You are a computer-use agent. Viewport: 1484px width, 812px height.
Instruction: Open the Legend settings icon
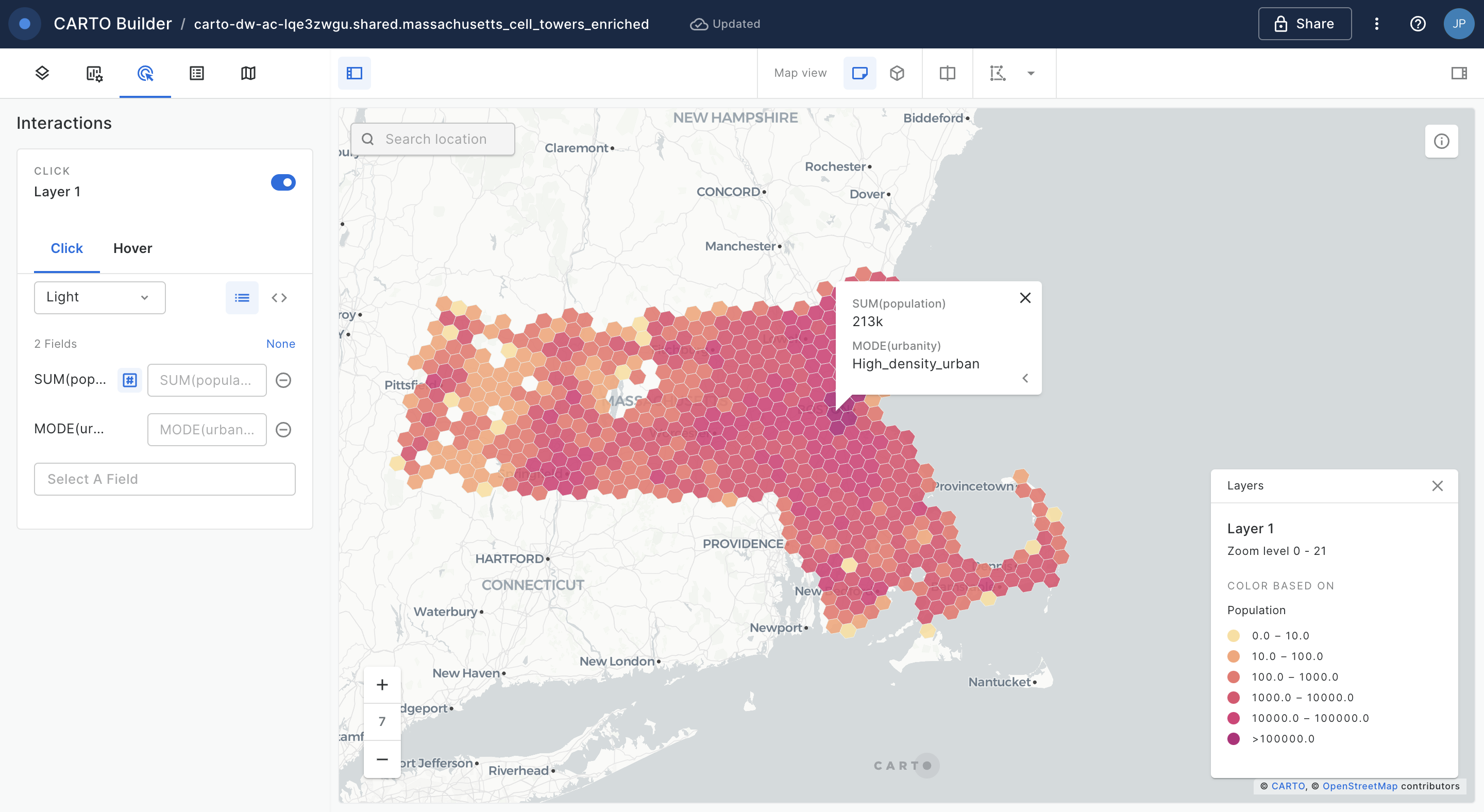[x=196, y=73]
